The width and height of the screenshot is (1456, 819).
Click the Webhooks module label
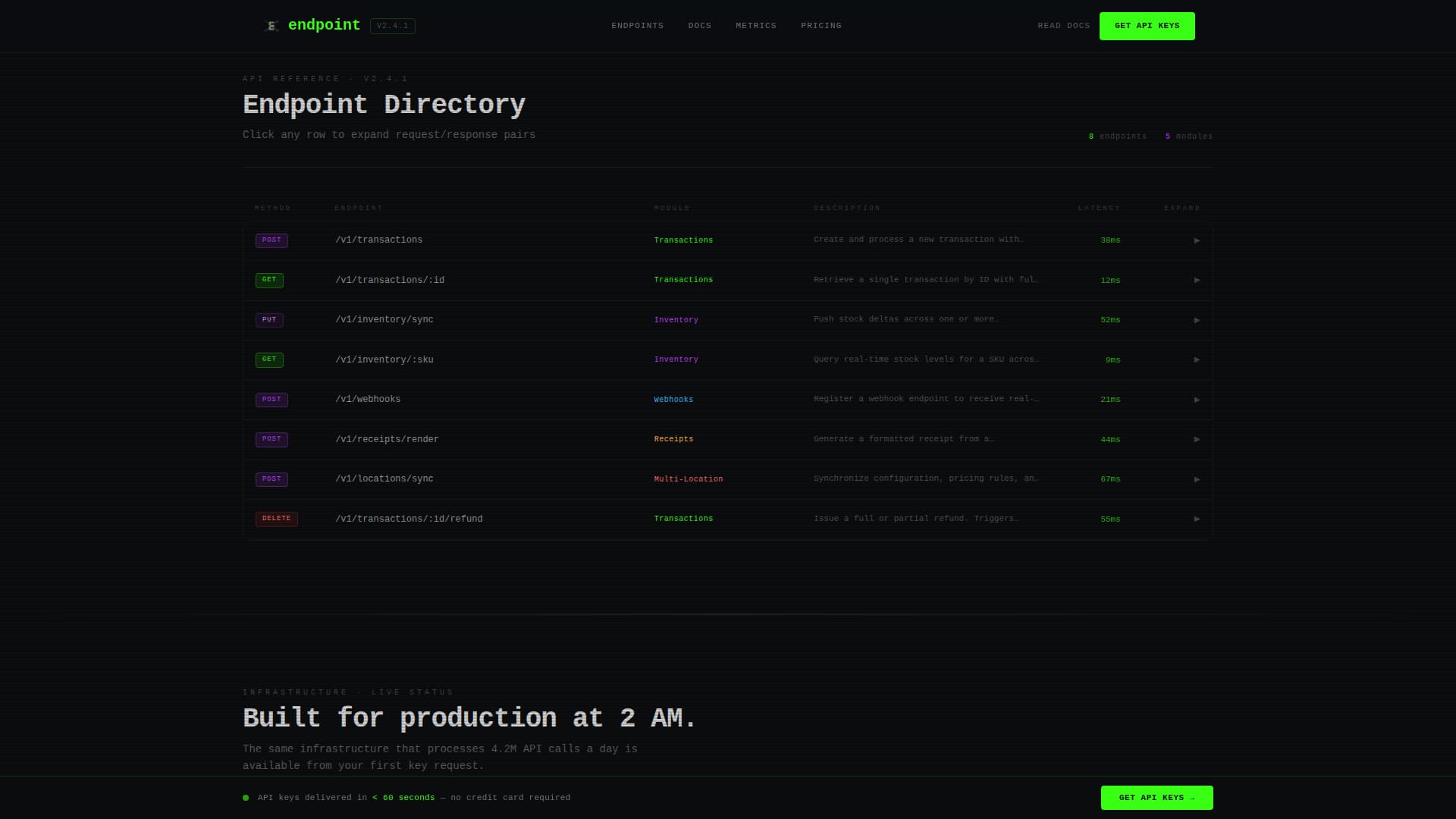click(673, 400)
